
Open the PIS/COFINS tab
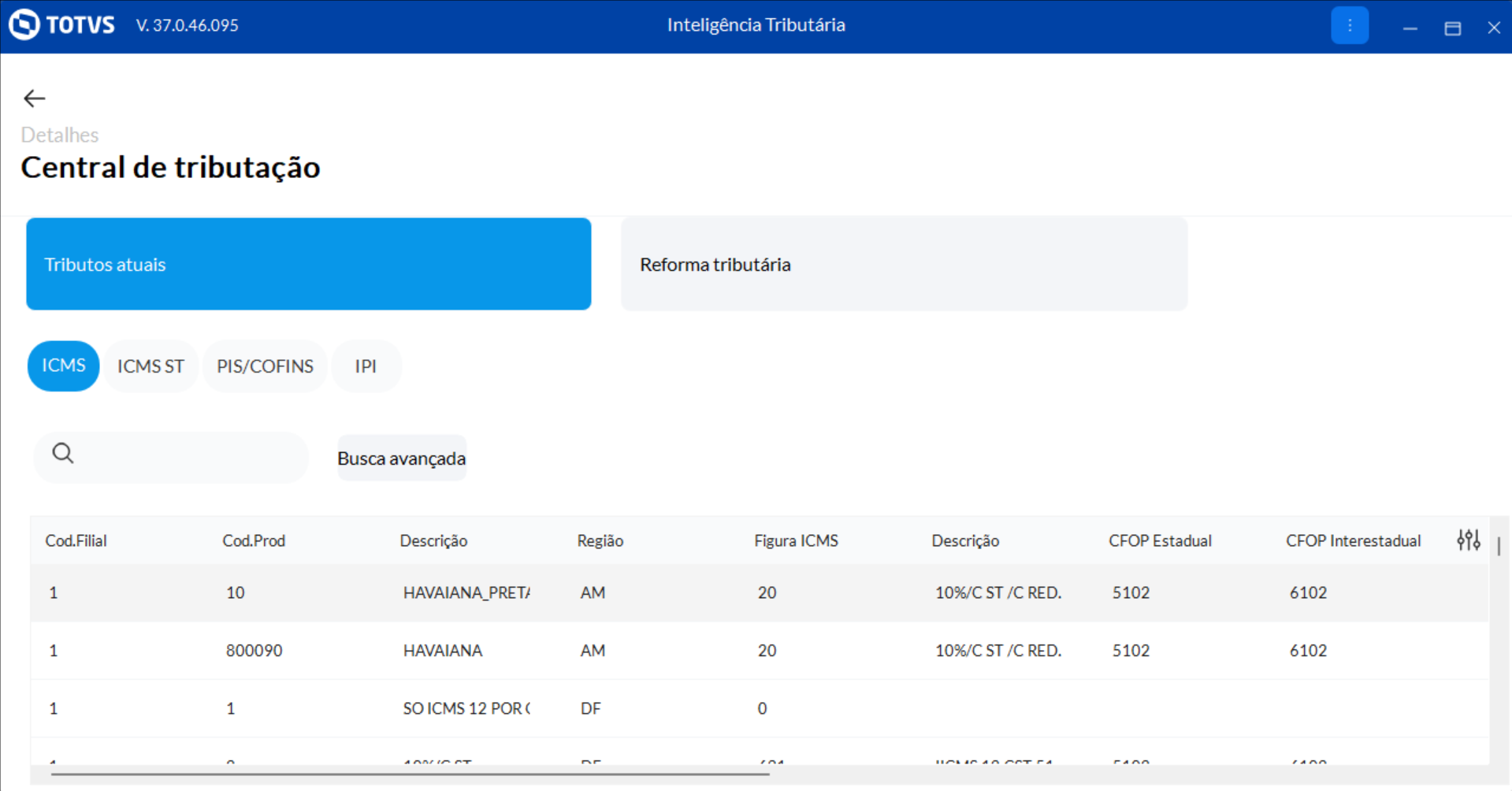click(x=265, y=366)
